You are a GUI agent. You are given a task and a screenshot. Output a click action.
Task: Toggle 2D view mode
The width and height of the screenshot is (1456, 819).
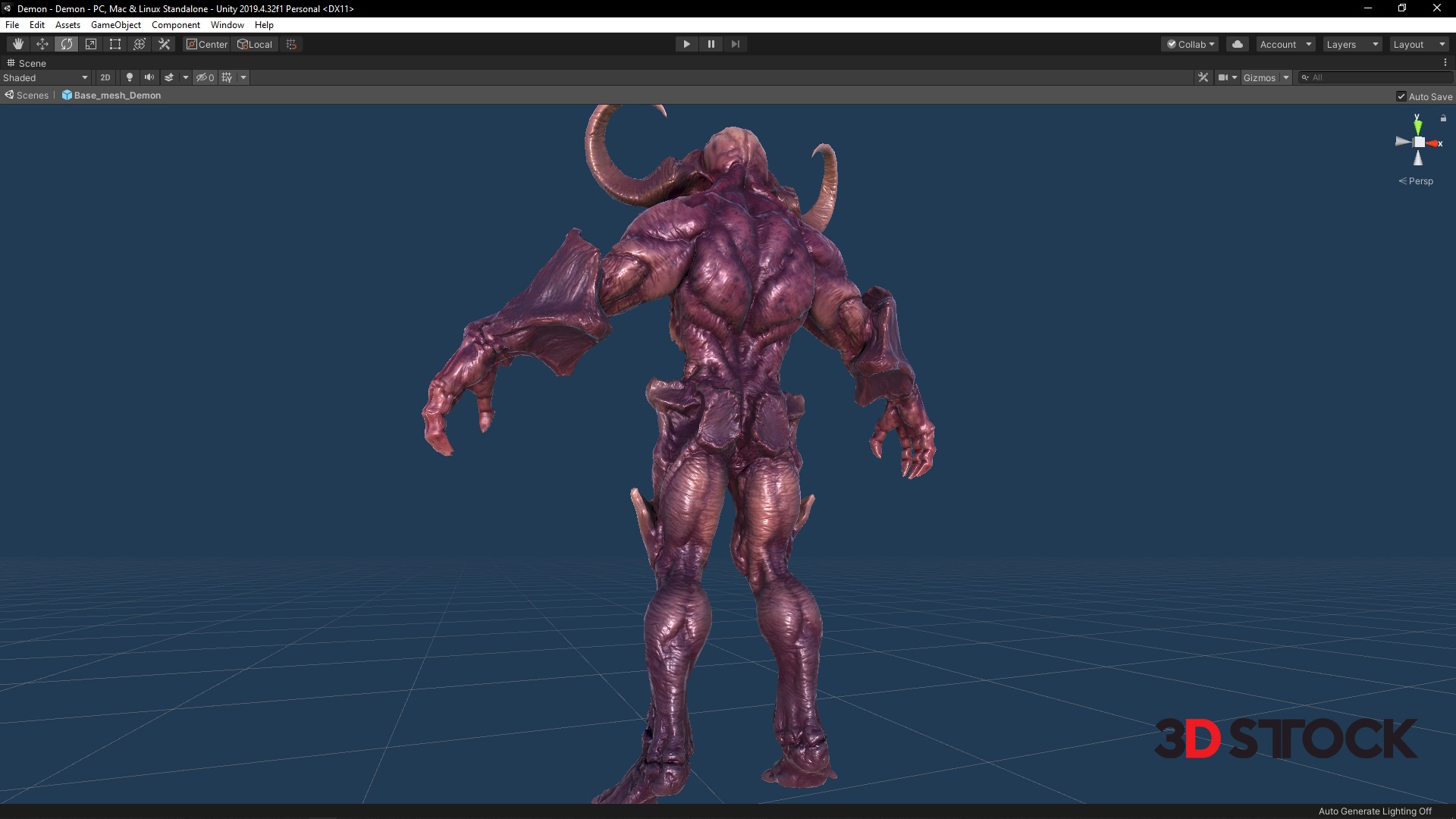105,77
